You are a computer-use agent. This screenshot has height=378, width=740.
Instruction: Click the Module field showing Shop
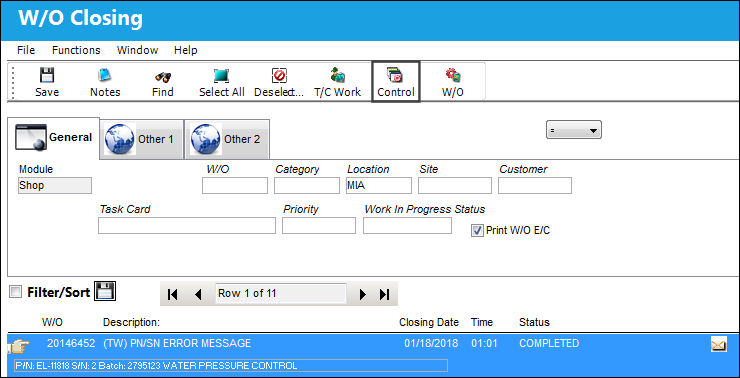55,185
